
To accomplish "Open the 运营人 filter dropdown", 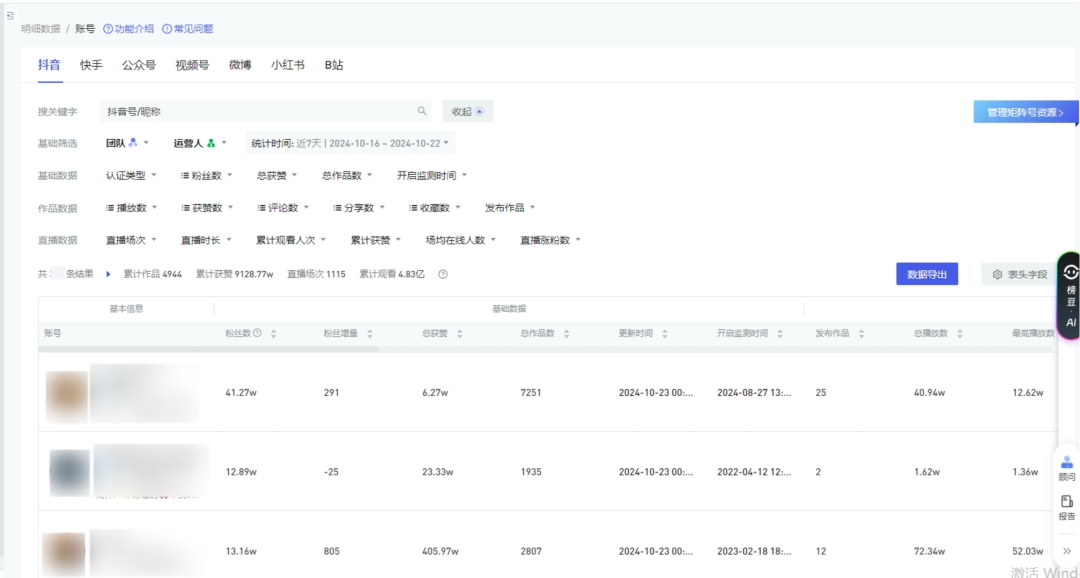I will [x=200, y=143].
